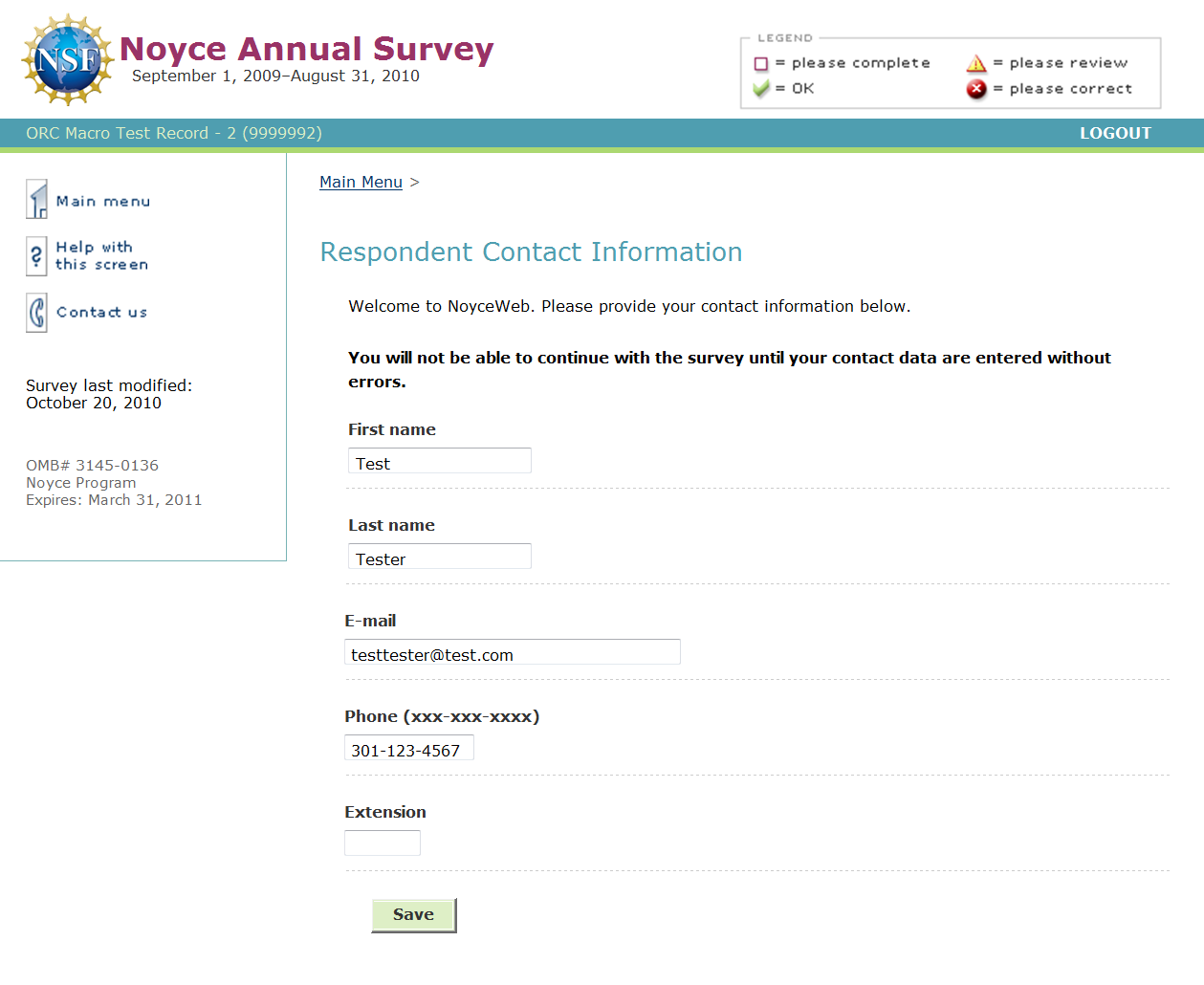Click the Phone number field
Screen dimensions: 1204x985
[408, 748]
